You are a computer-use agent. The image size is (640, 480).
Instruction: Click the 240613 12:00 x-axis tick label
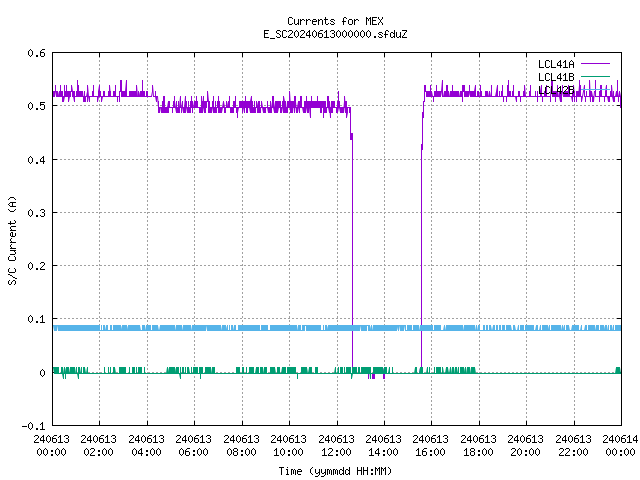pyautogui.click(x=336, y=445)
